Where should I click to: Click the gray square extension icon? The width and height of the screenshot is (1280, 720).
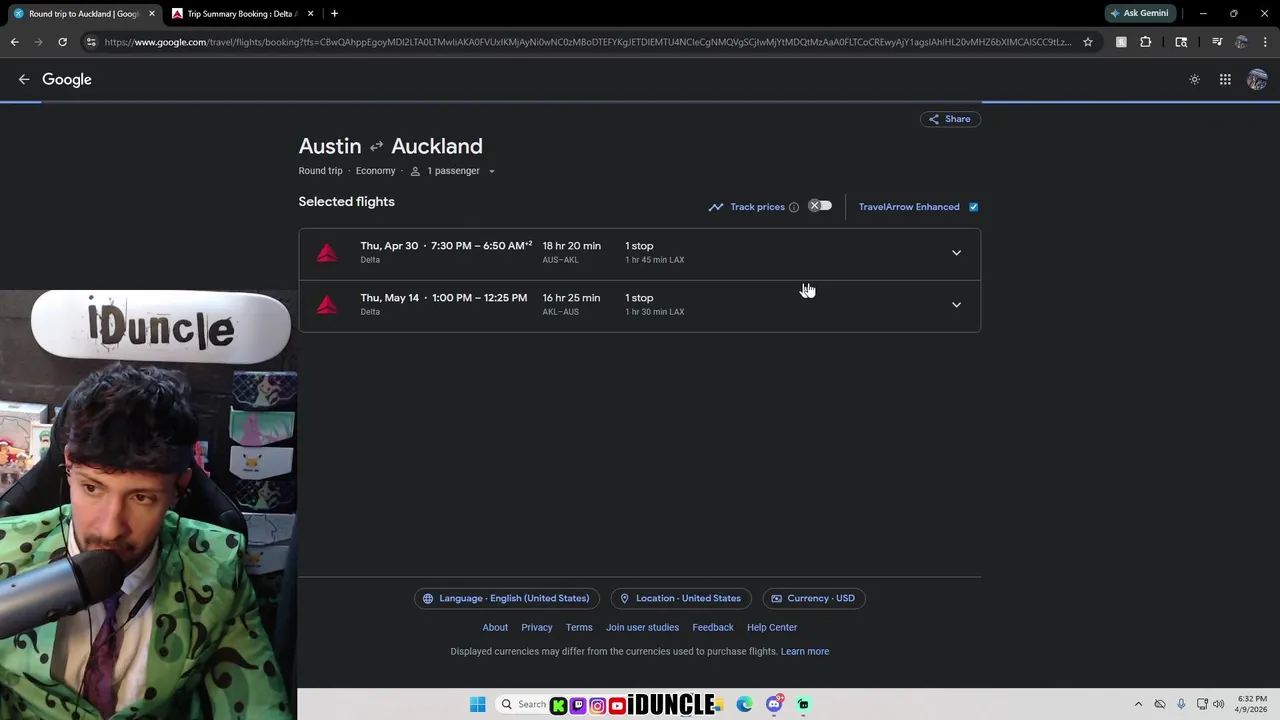pos(1121,42)
